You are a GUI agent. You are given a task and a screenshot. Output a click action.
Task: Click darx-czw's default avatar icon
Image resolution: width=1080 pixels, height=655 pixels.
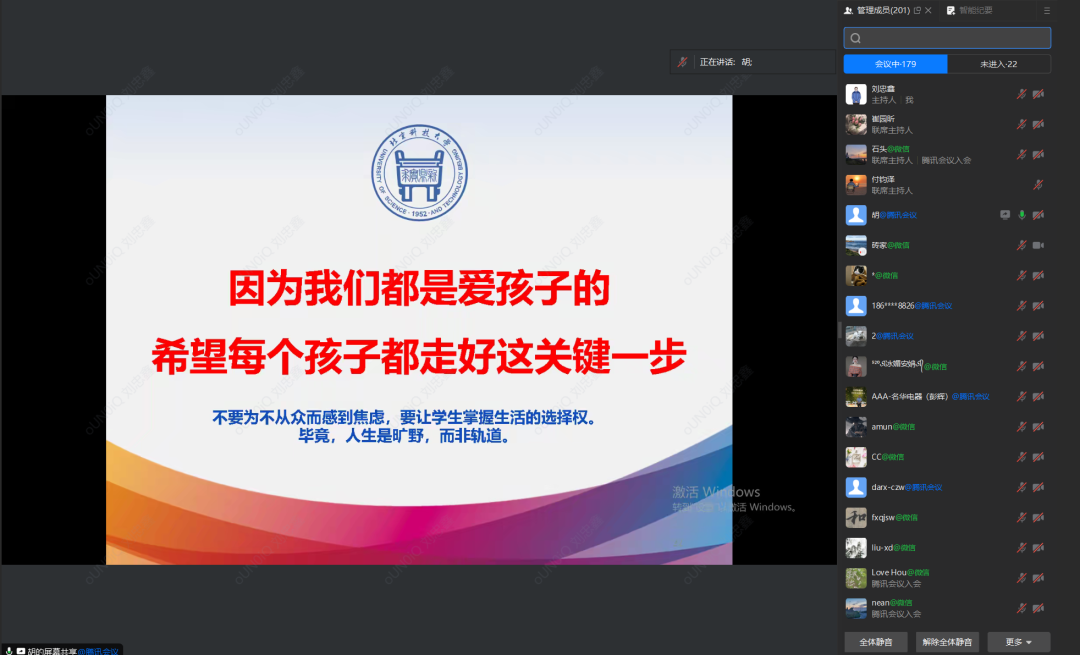pyautogui.click(x=855, y=487)
